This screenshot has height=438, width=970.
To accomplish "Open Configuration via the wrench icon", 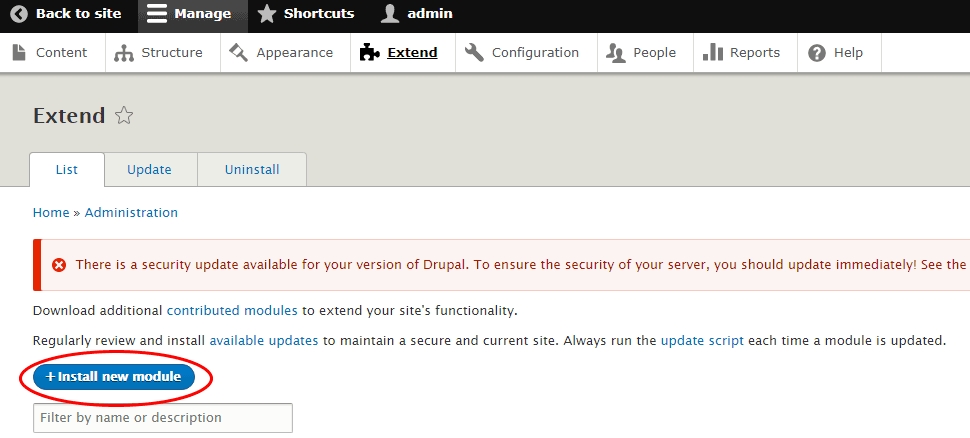I will tap(474, 52).
